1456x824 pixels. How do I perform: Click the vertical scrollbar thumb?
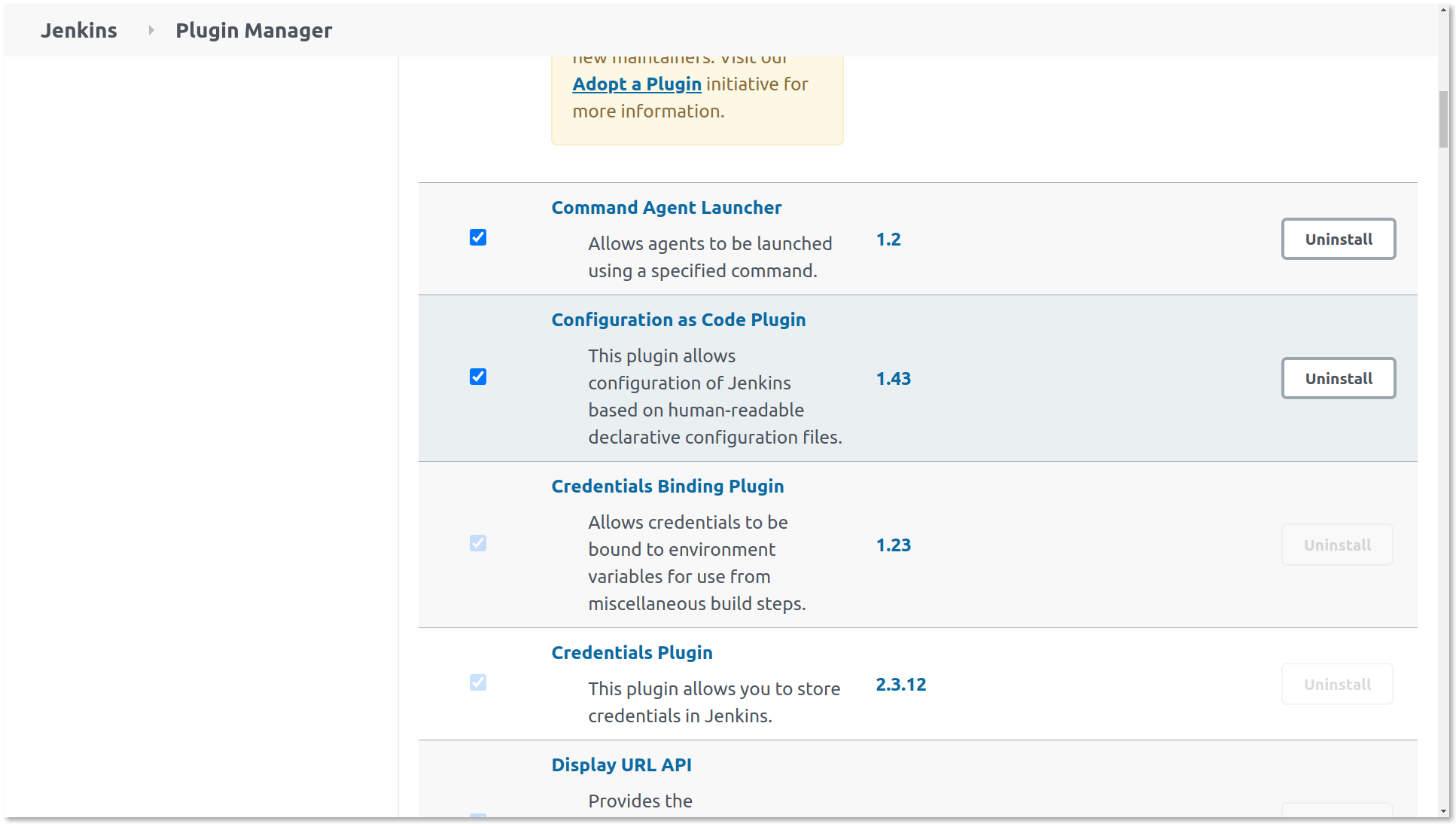point(1443,119)
